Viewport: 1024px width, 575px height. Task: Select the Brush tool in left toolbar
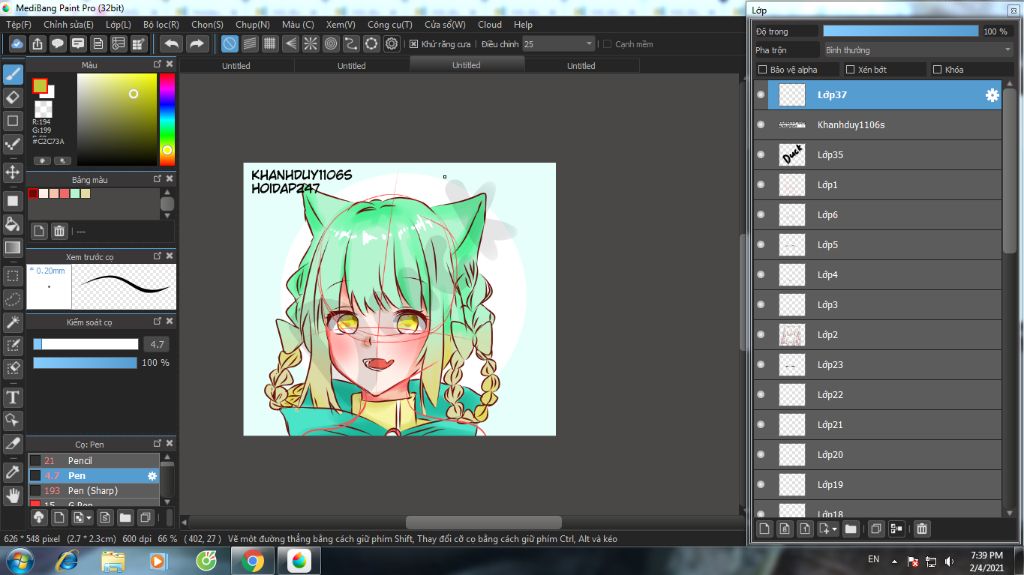[12, 74]
